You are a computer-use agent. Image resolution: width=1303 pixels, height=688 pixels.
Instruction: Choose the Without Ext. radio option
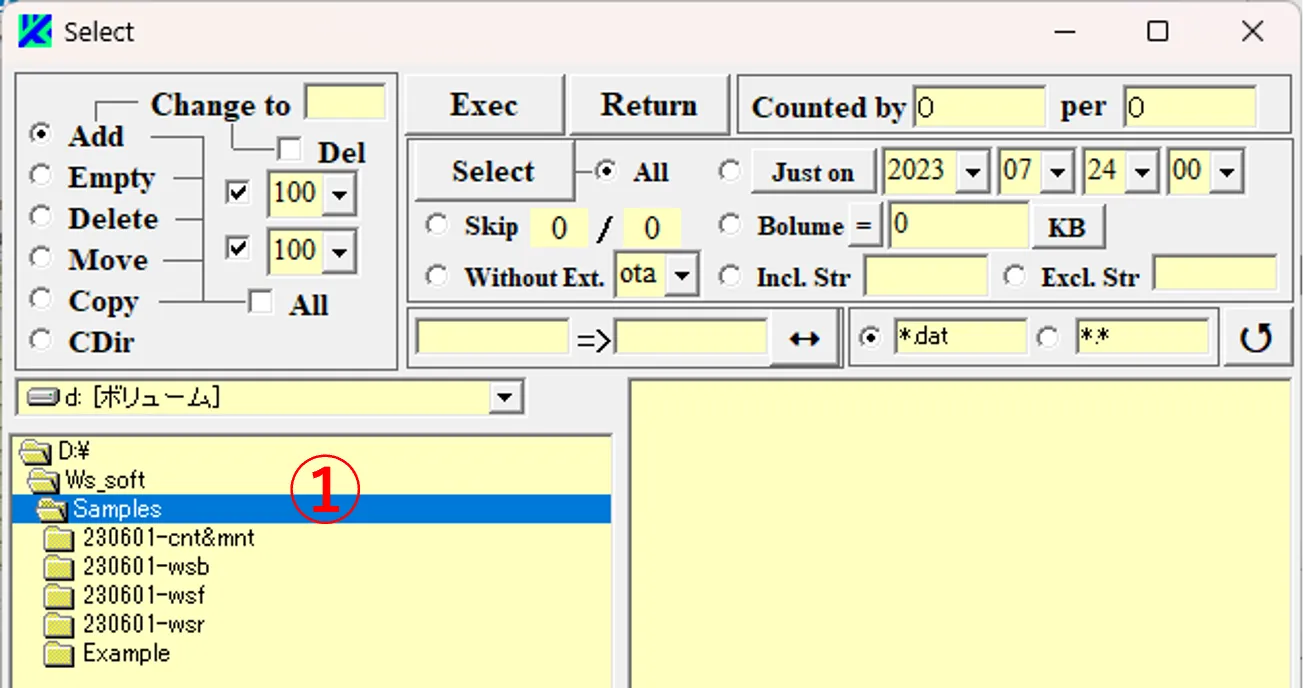[437, 275]
